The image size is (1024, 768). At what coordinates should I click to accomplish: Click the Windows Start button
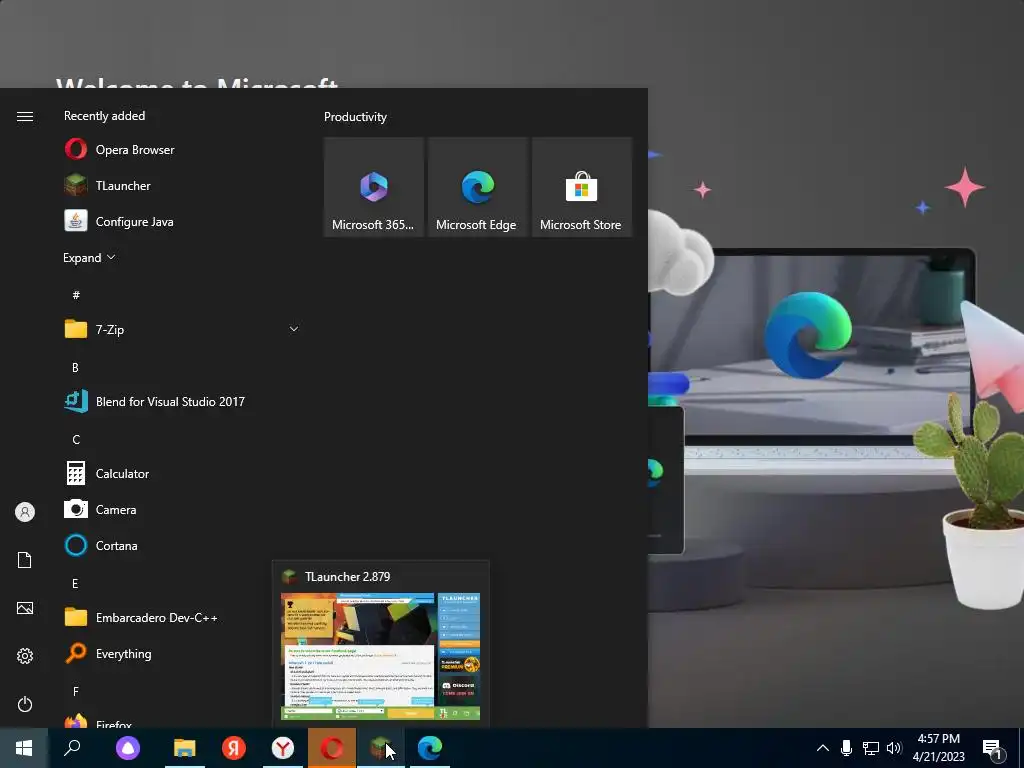click(24, 748)
